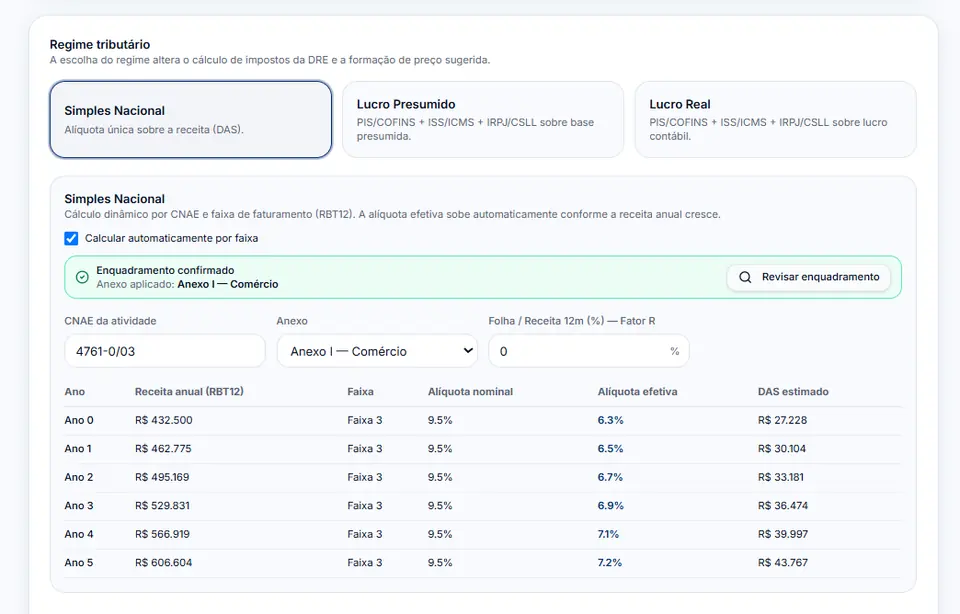Screen dimensions: 960x614
Task: Select the Simples Nacional regime card
Action: pyautogui.click(x=191, y=119)
